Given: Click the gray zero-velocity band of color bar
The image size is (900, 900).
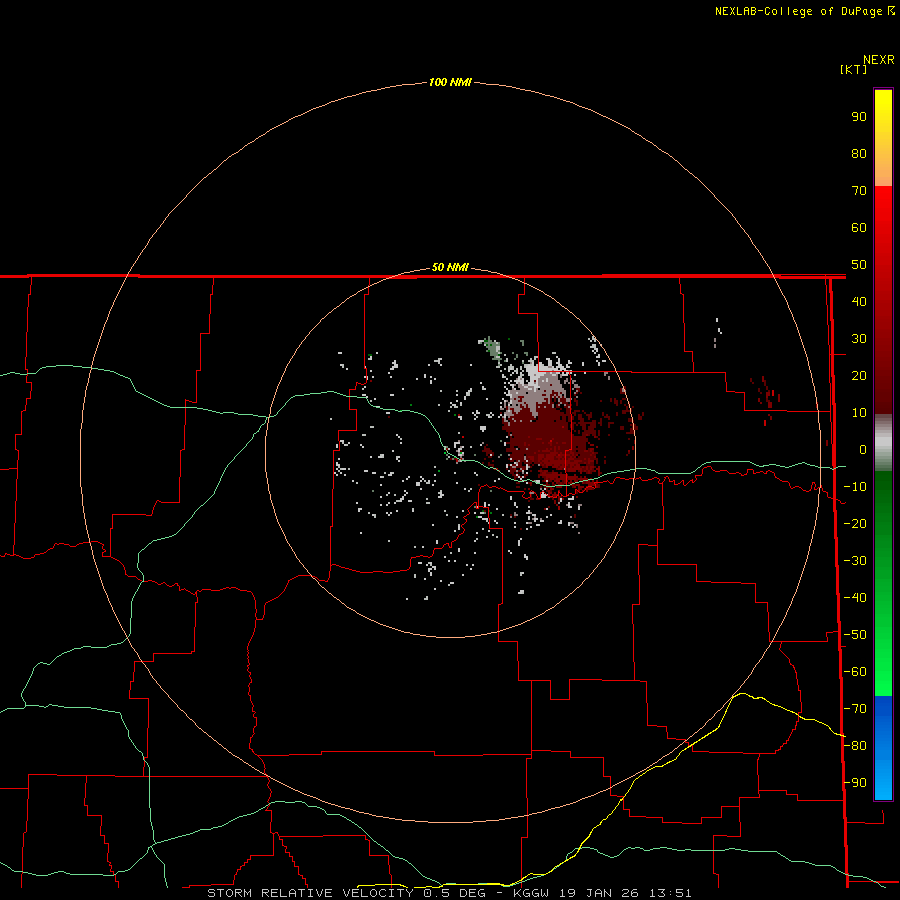Looking at the screenshot, I should click(883, 443).
